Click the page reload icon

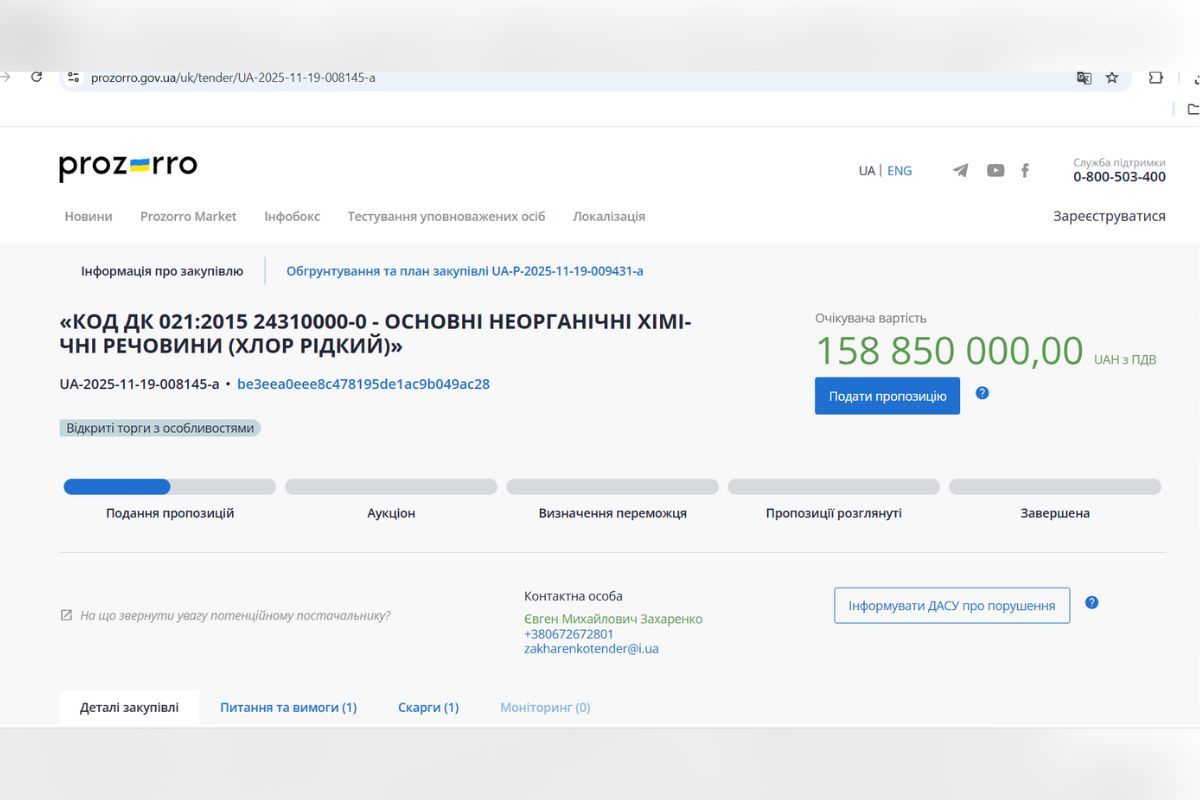pos(36,76)
